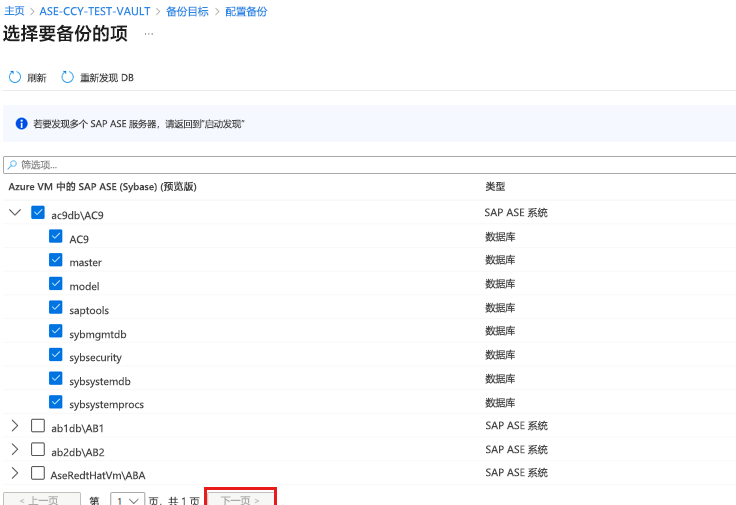Open the ellipsis menu beside page title
The height and width of the screenshot is (505, 736).
click(x=149, y=34)
